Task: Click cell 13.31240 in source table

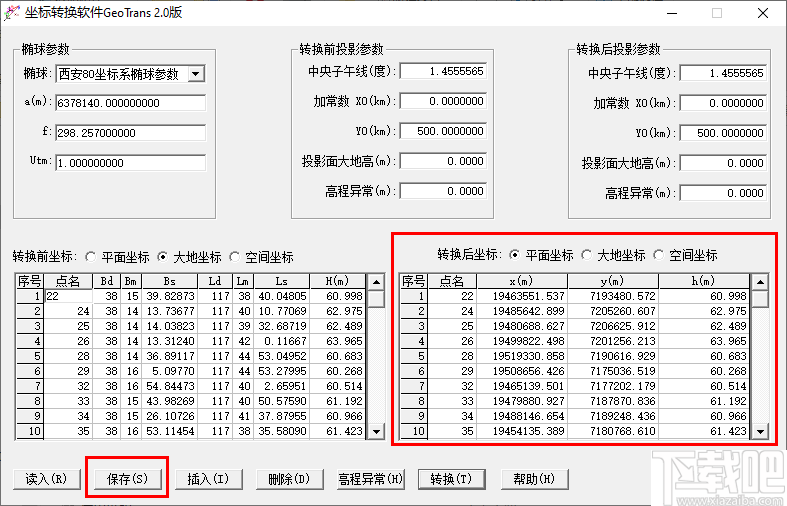Action: point(170,341)
